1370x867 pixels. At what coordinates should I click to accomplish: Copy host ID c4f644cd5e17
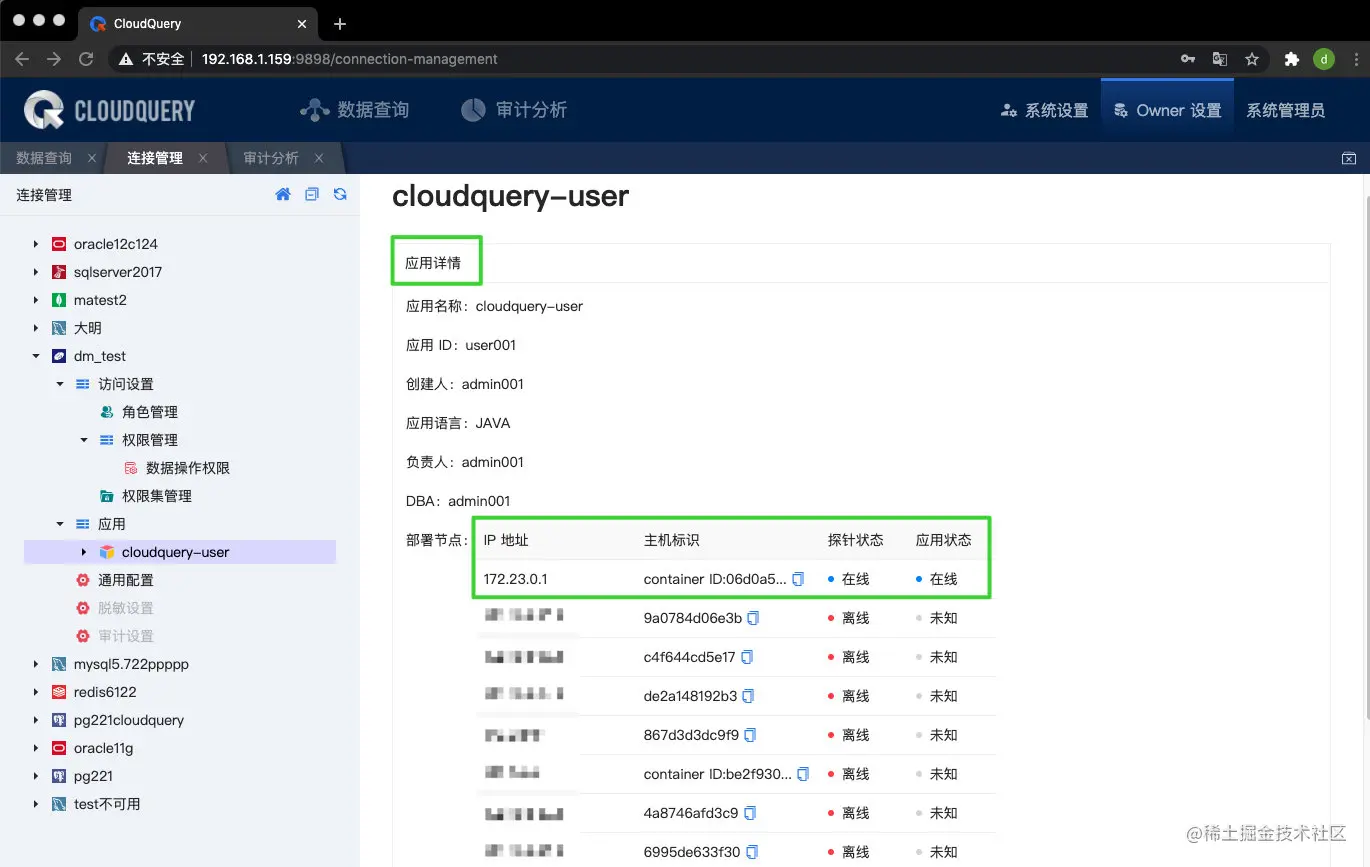click(747, 657)
